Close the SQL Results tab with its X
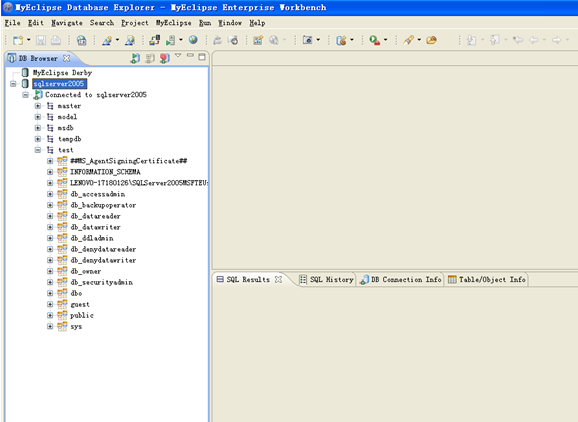The height and width of the screenshot is (422, 578). coord(279,279)
